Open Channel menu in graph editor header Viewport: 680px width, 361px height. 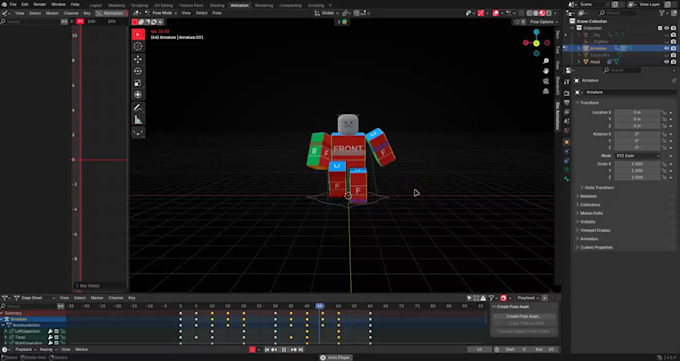pos(71,13)
